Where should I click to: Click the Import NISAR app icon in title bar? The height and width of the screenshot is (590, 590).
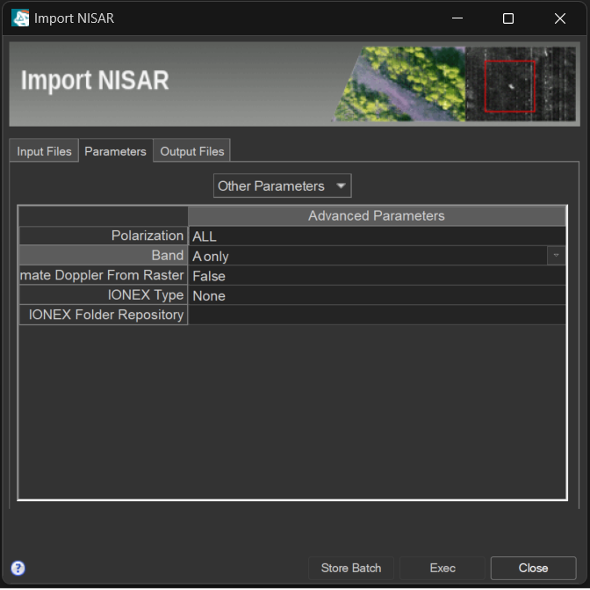point(20,18)
